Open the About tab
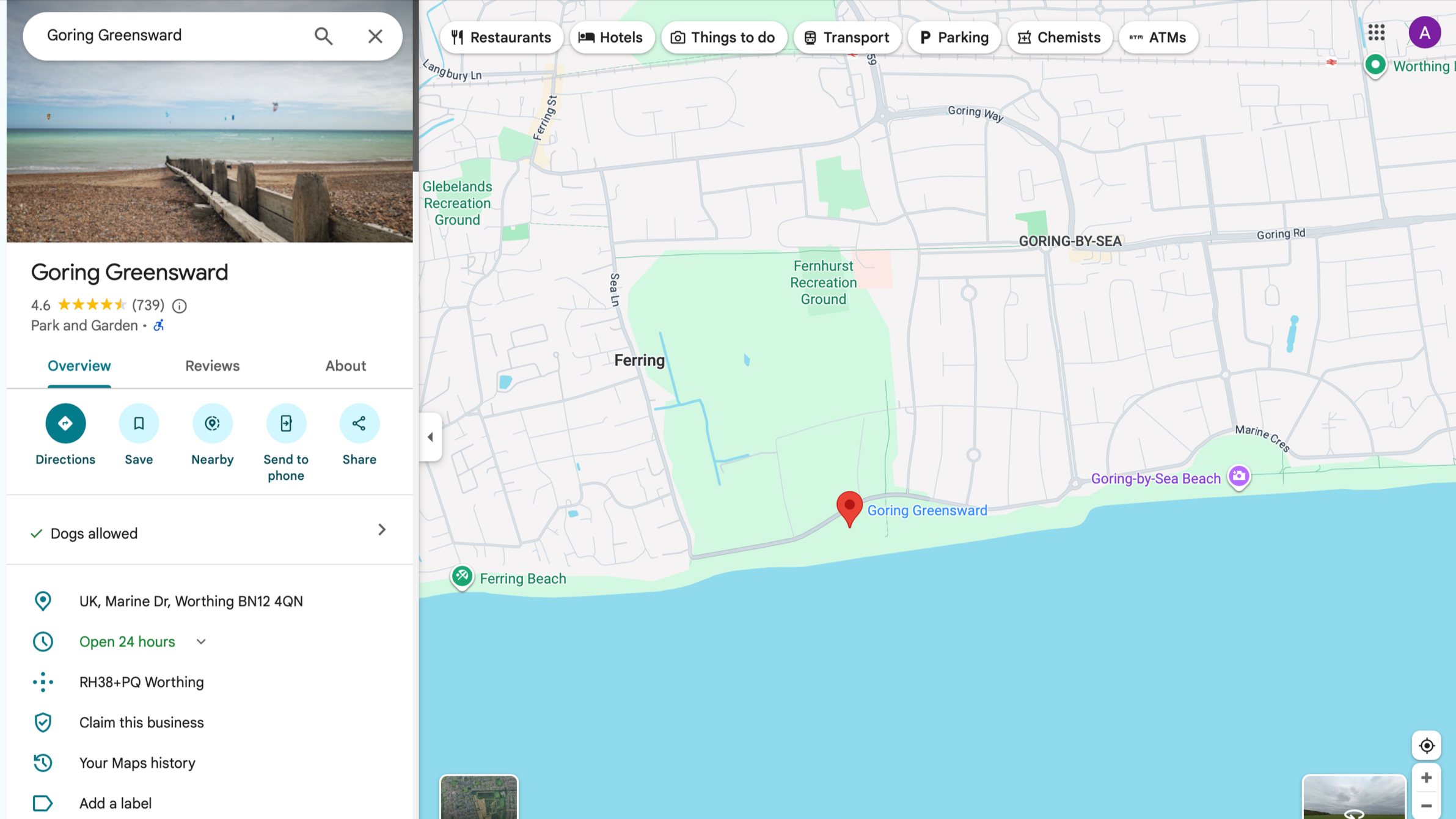The height and width of the screenshot is (819, 1456). coord(345,365)
